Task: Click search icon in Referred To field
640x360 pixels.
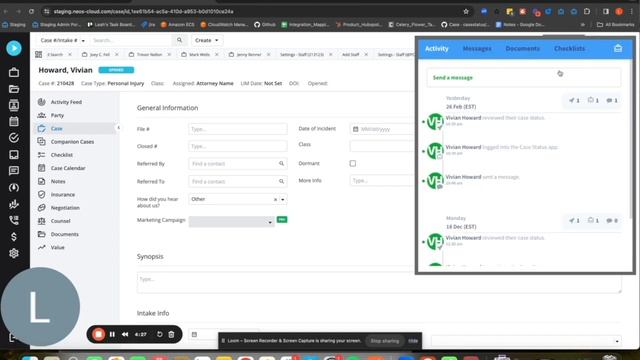Action: coord(281,181)
